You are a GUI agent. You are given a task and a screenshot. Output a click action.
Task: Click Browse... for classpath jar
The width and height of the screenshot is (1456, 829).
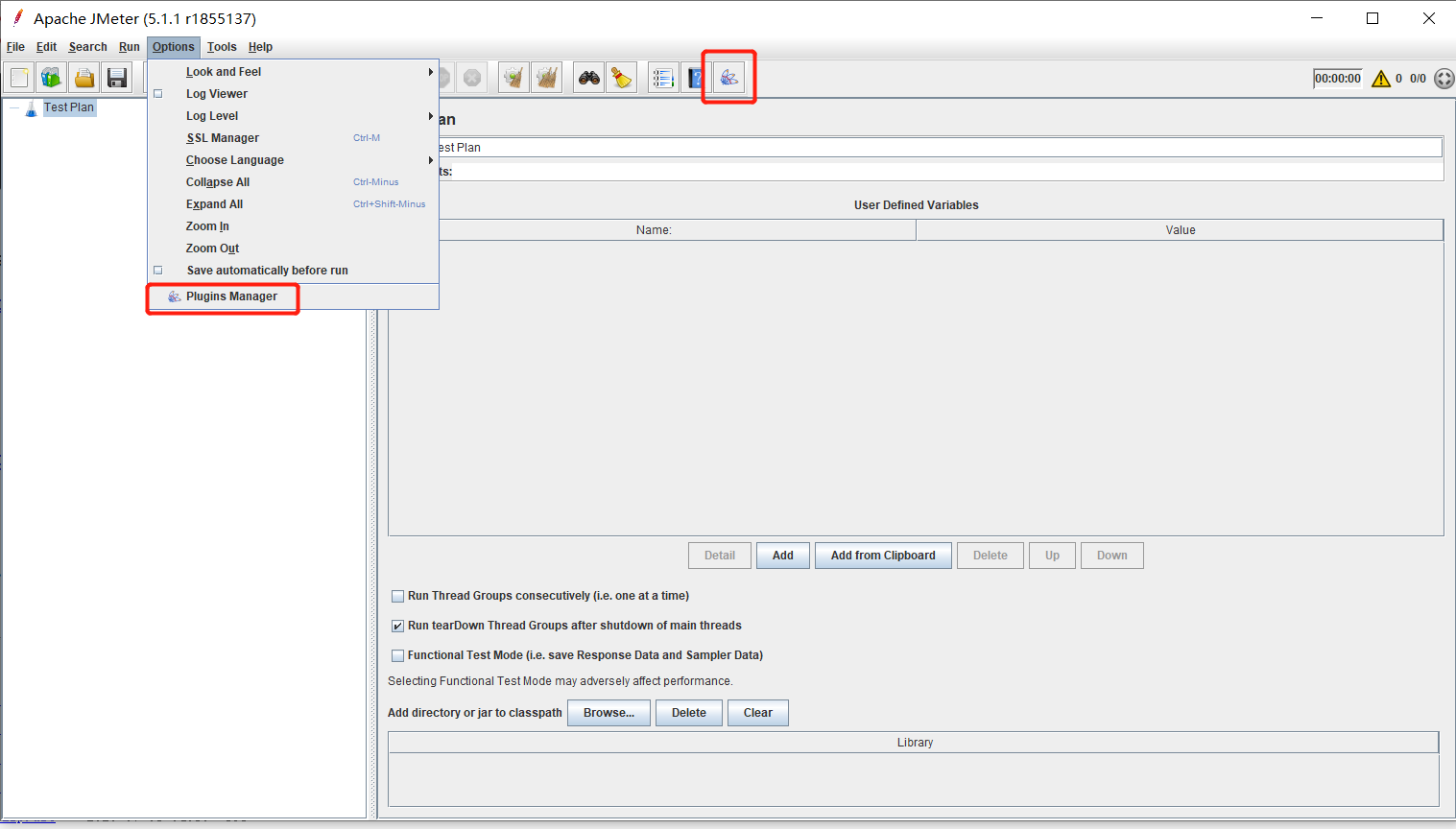[609, 713]
